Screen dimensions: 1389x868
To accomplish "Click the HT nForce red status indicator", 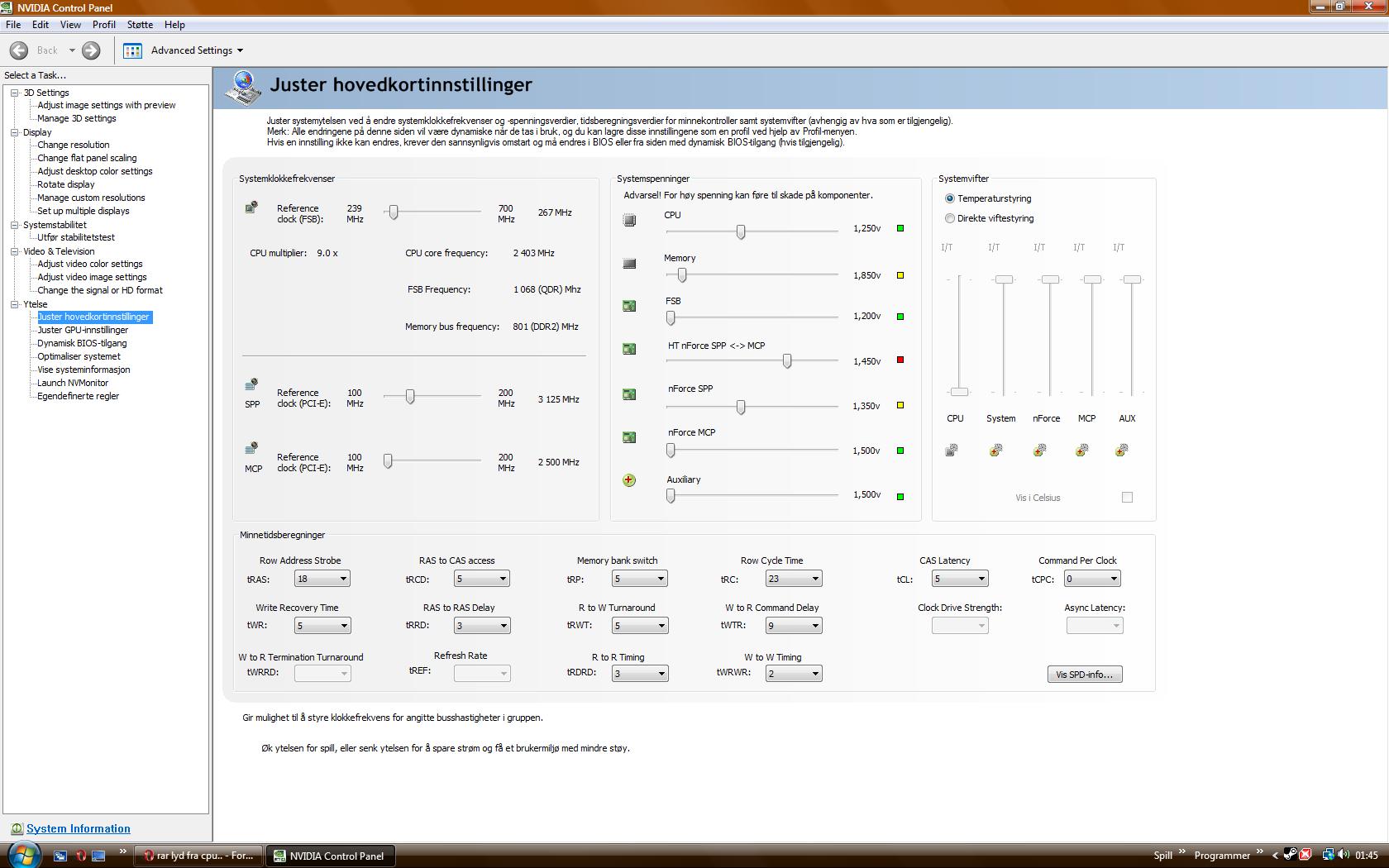I will [x=900, y=360].
